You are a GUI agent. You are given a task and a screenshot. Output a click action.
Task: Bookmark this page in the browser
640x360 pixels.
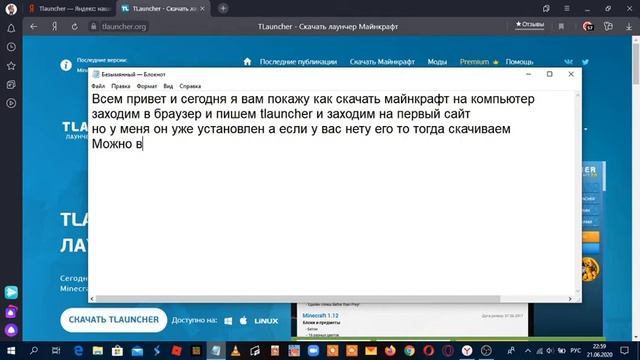coord(561,27)
